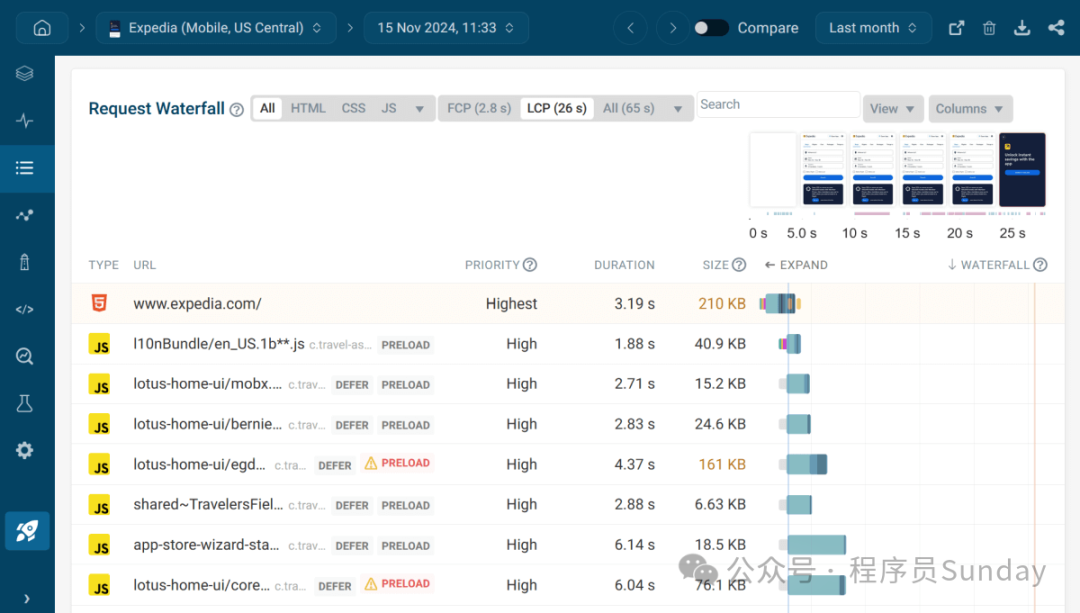1080x613 pixels.
Task: Click the Request Waterfall help icon
Action: [236, 110]
